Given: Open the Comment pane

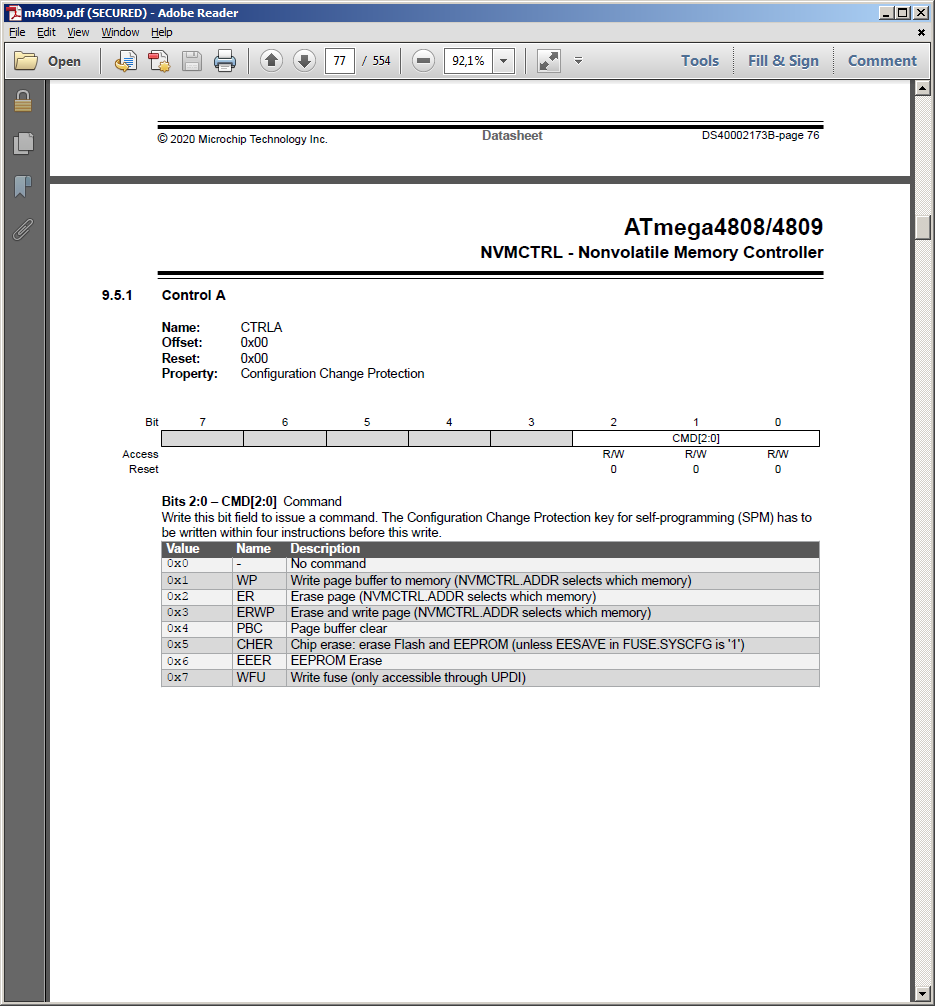Looking at the screenshot, I should [x=882, y=61].
